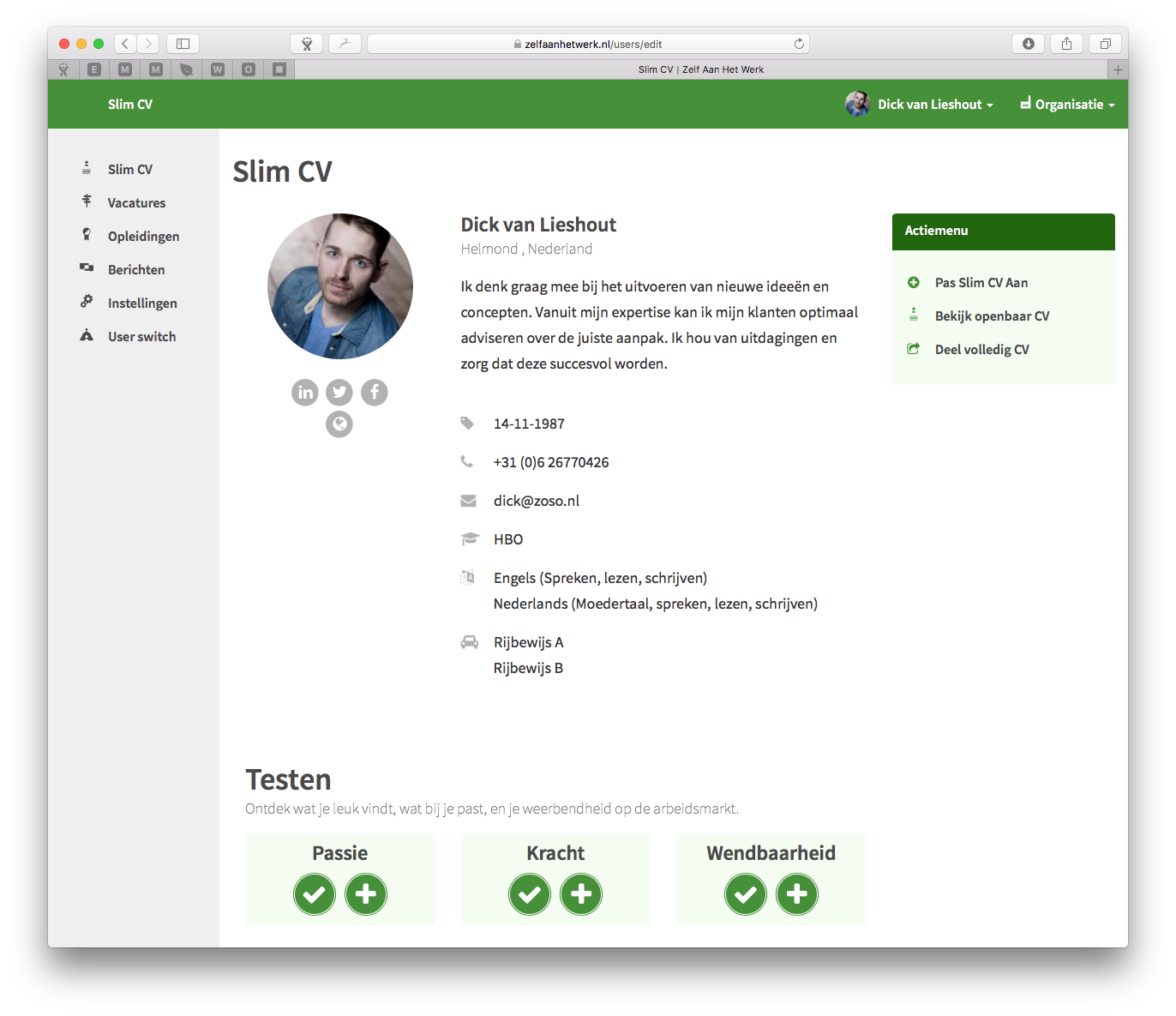Click the Passie plus button
The width and height of the screenshot is (1176, 1016).
coord(366,894)
